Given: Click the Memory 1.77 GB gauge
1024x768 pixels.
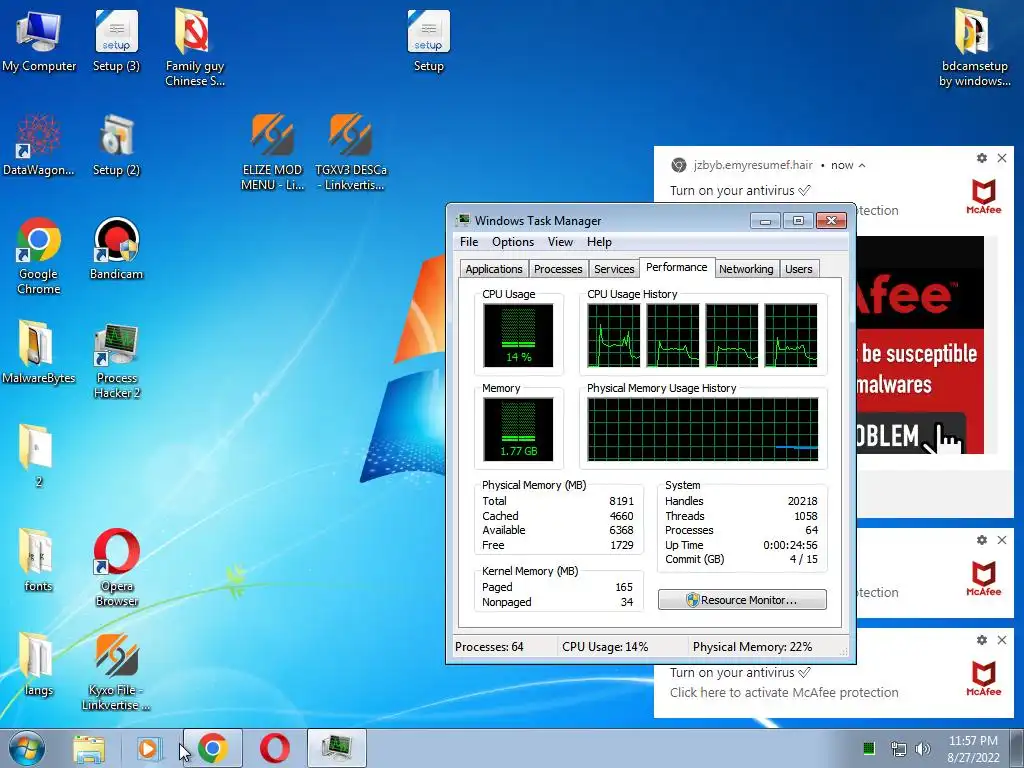Looking at the screenshot, I should tap(518, 429).
